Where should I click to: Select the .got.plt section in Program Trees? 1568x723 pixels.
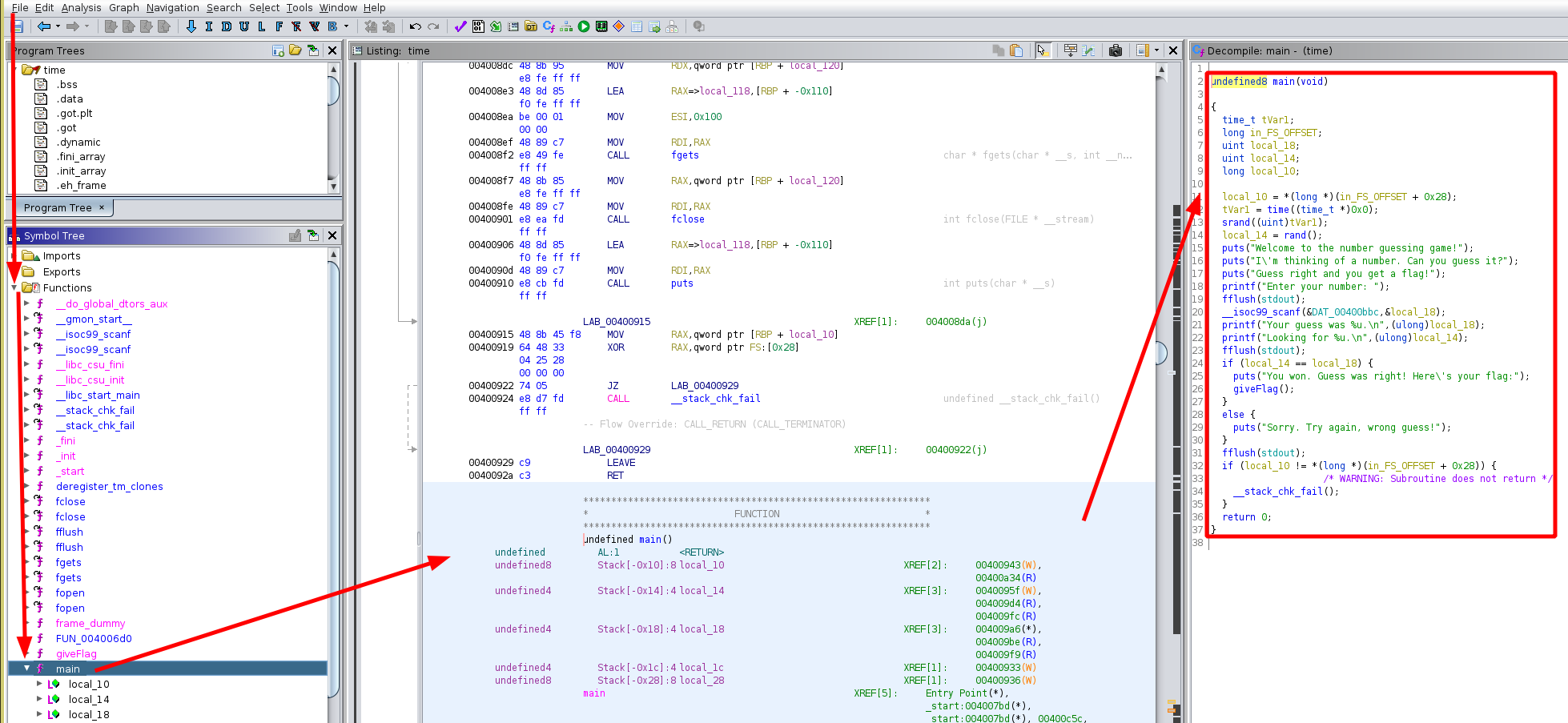[x=74, y=114]
